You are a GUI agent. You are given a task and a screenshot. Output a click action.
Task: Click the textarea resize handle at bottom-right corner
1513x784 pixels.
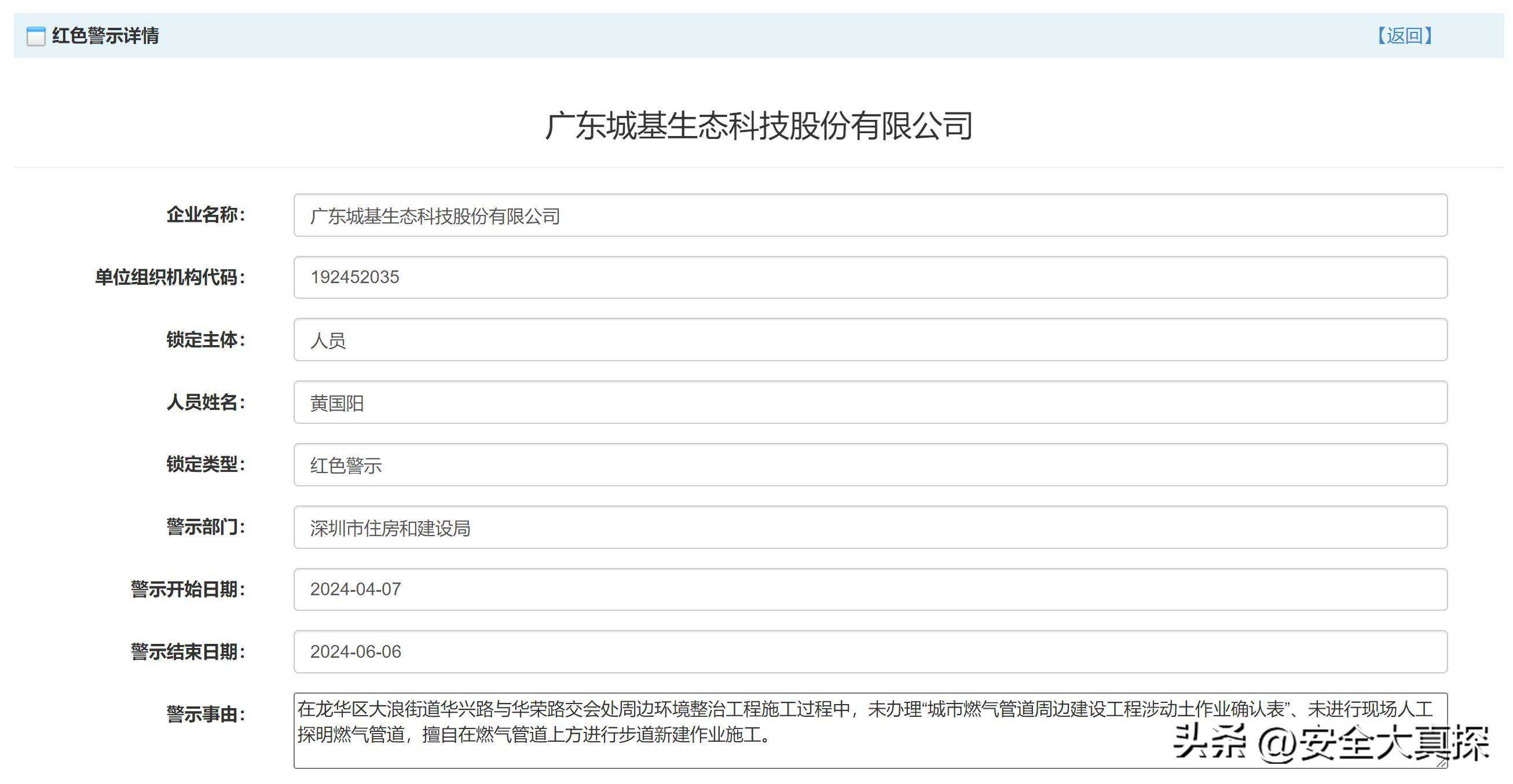click(1441, 763)
